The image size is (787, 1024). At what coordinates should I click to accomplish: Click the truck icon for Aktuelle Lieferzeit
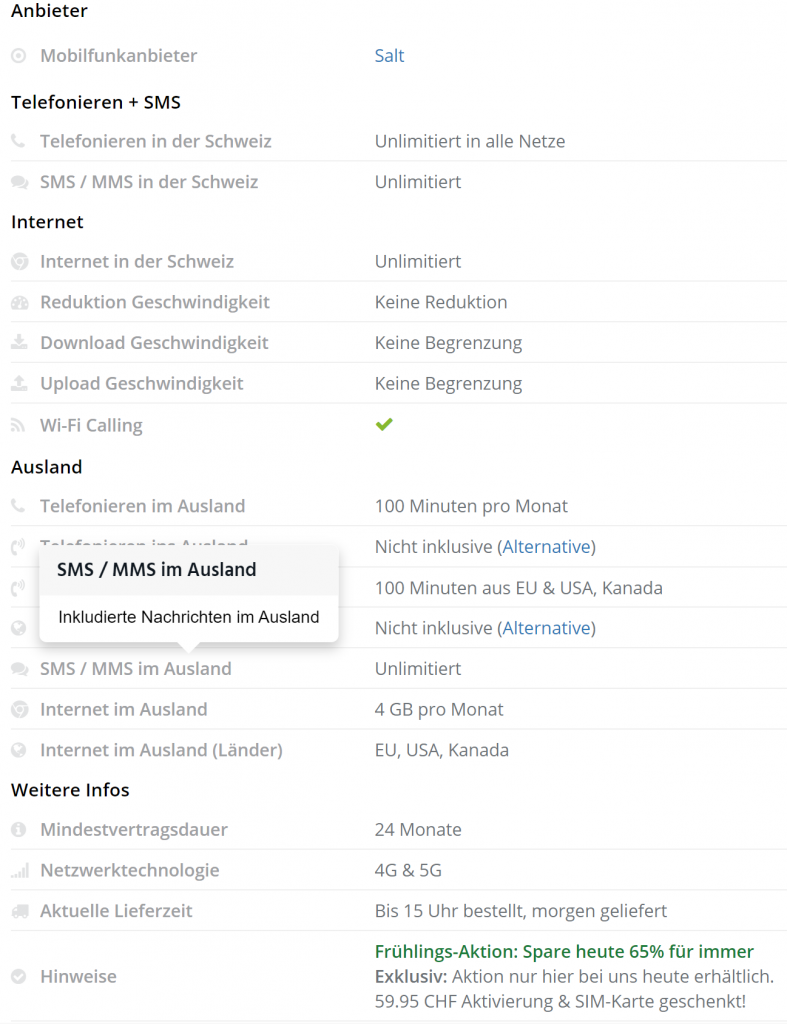coord(19,912)
